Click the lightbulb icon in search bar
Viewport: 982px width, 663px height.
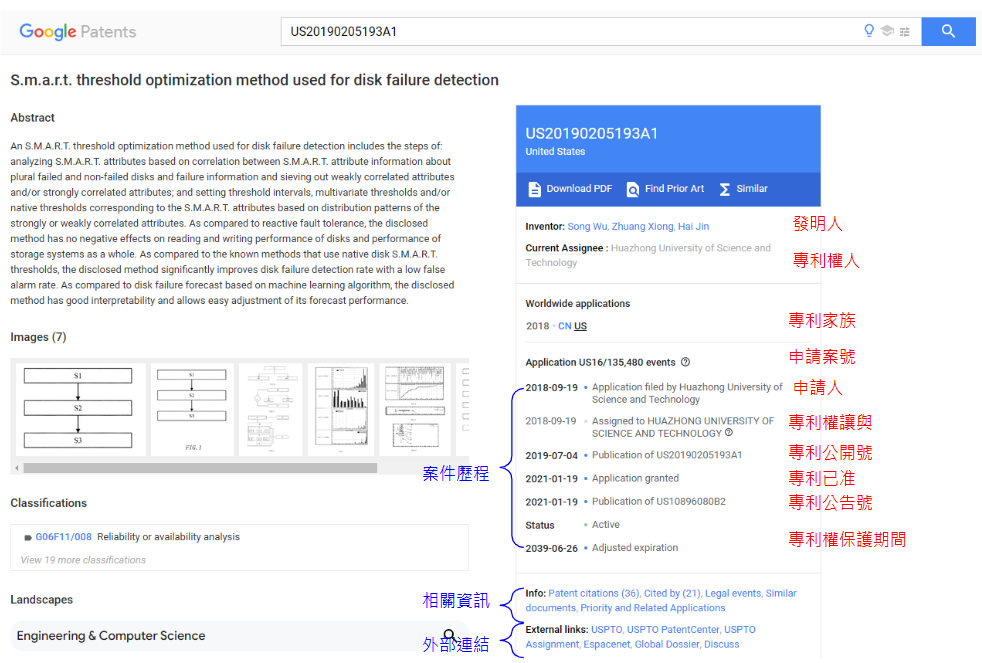[869, 31]
